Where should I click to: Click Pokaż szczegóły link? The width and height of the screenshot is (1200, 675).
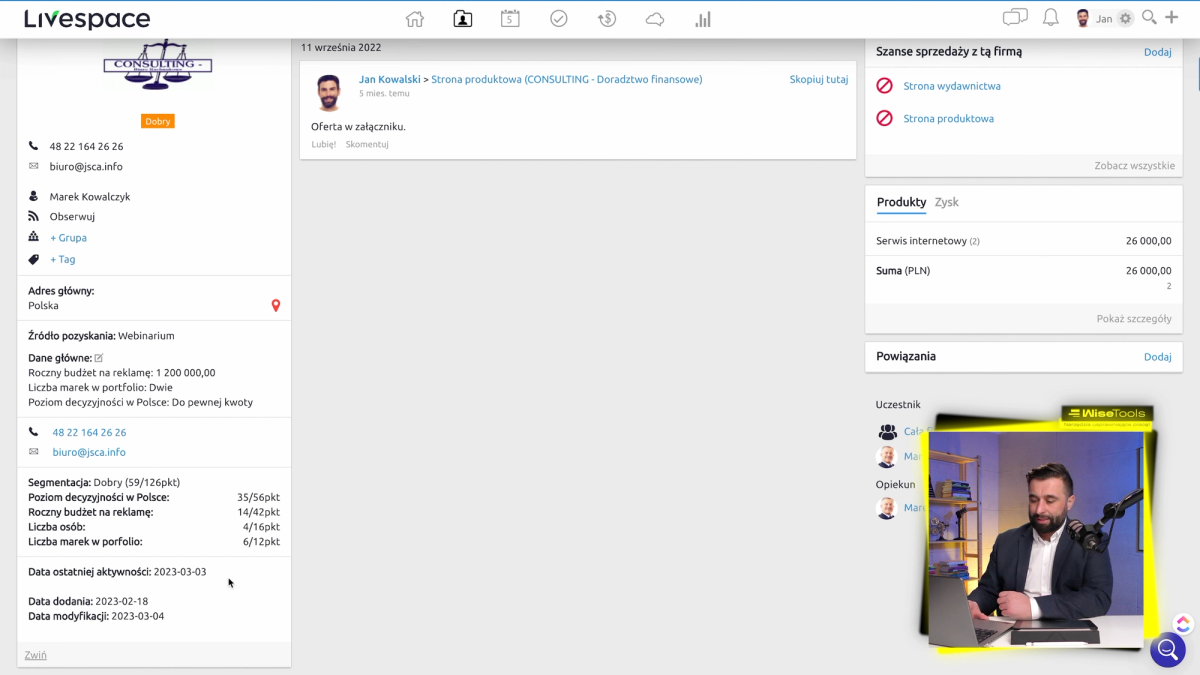coord(1134,319)
